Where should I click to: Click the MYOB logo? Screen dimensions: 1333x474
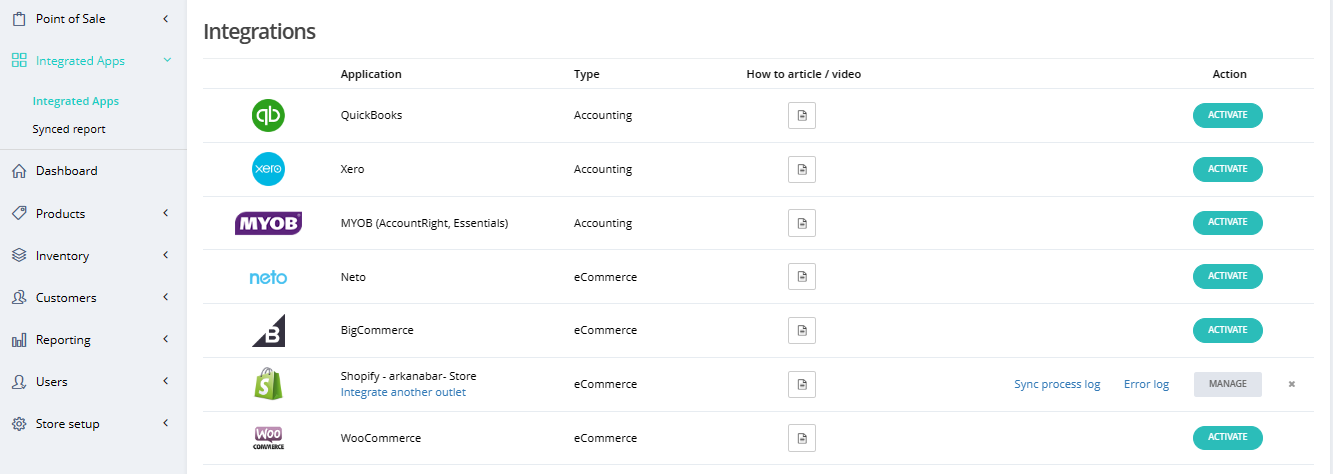[x=268, y=223]
